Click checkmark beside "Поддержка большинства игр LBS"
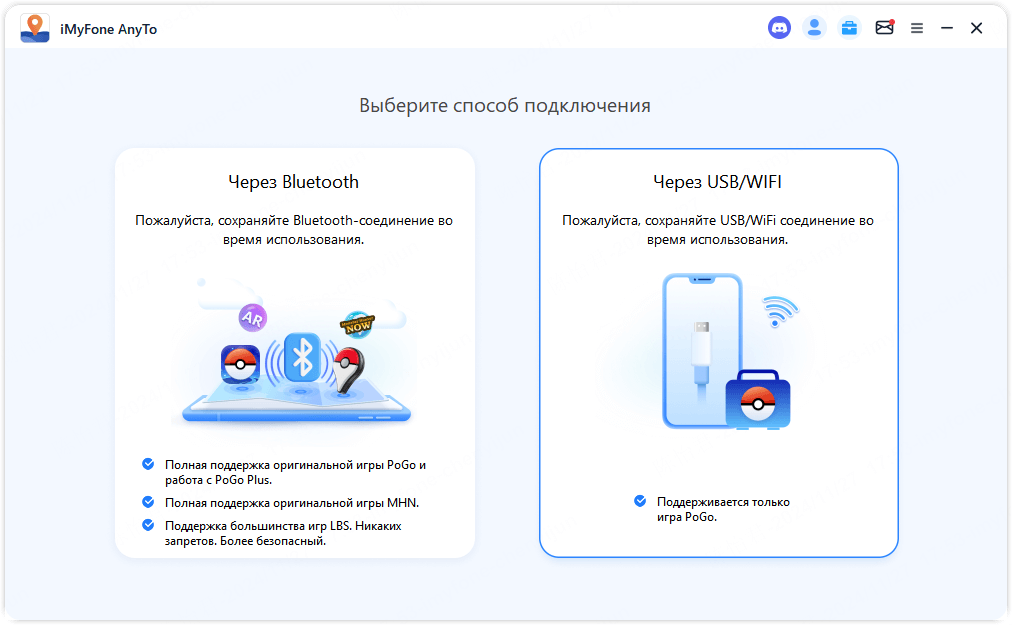This screenshot has width=1012, height=625. (x=148, y=525)
